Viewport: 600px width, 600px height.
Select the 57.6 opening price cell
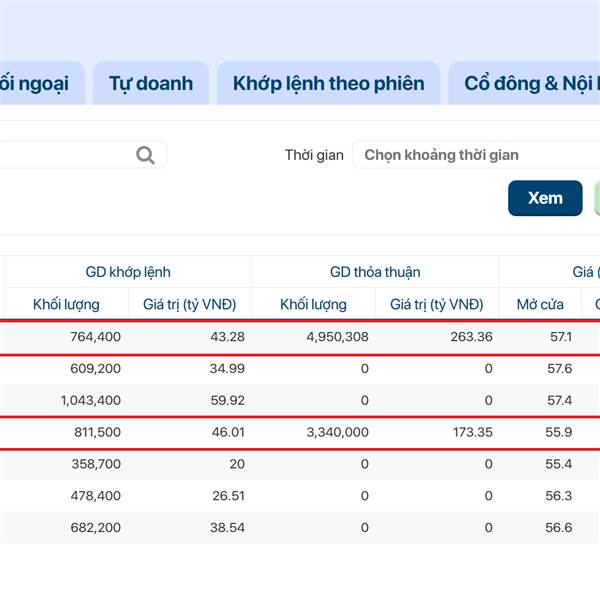(x=560, y=368)
